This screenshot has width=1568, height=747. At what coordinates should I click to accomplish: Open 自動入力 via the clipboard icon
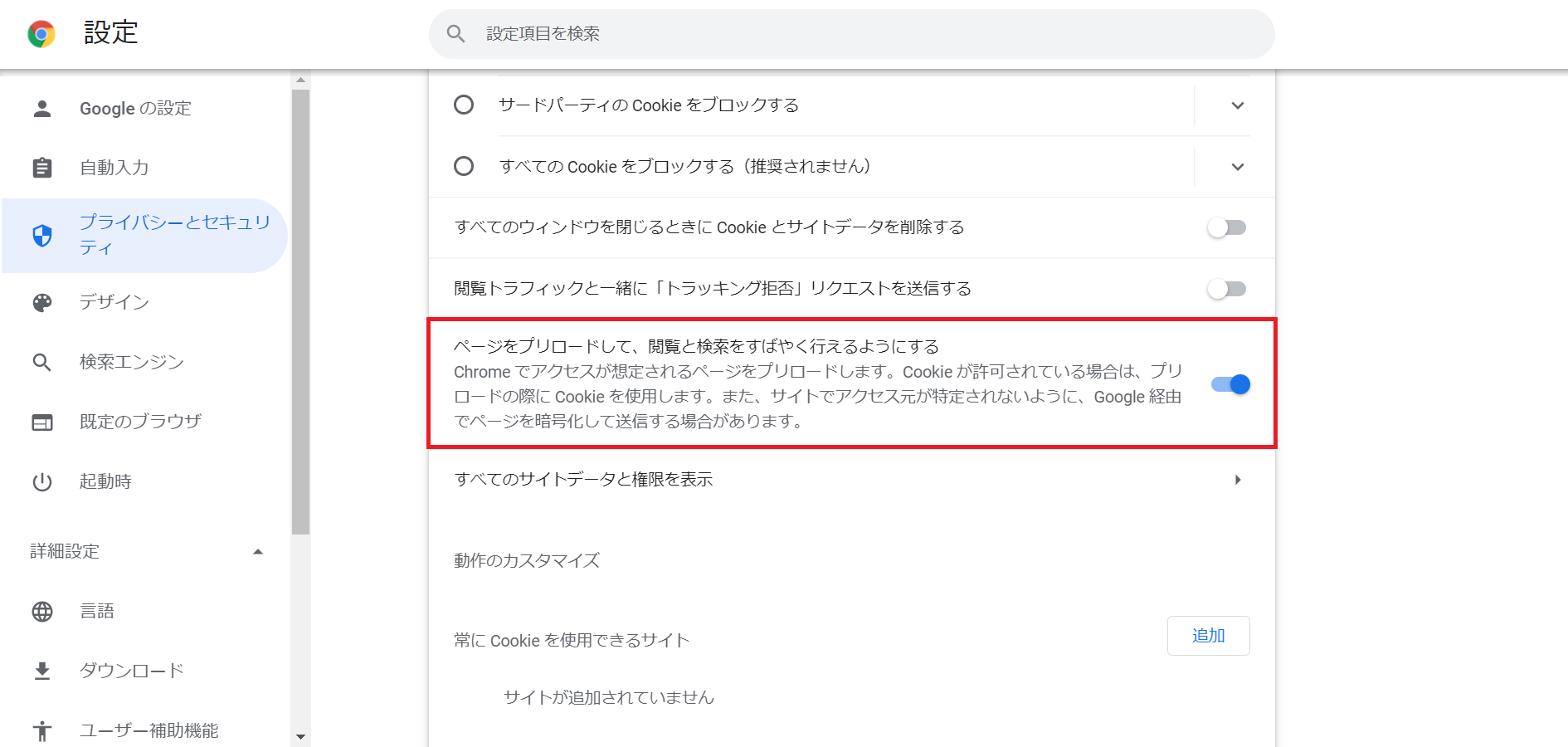tap(41, 168)
